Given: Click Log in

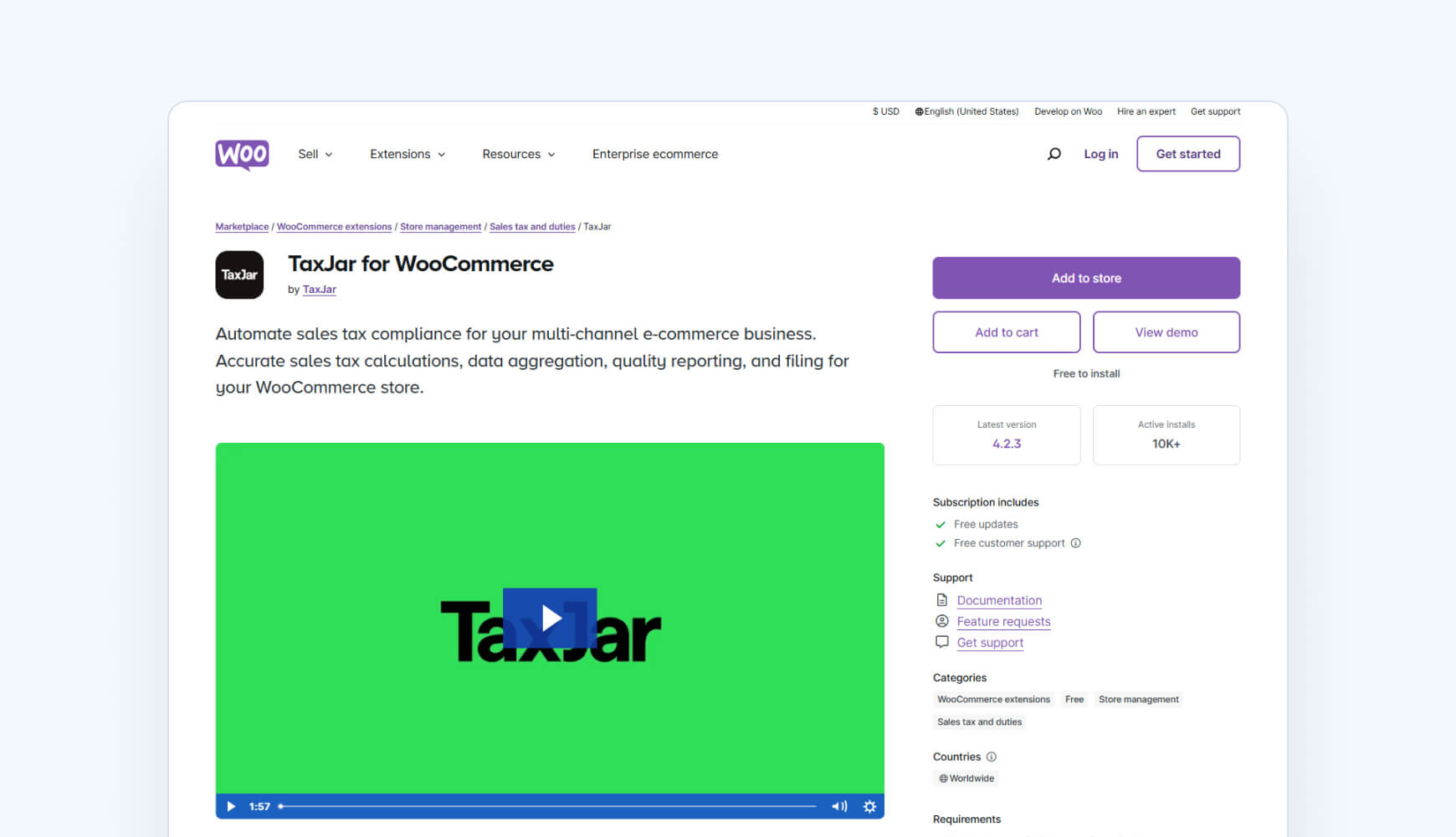Looking at the screenshot, I should pos(1101,154).
